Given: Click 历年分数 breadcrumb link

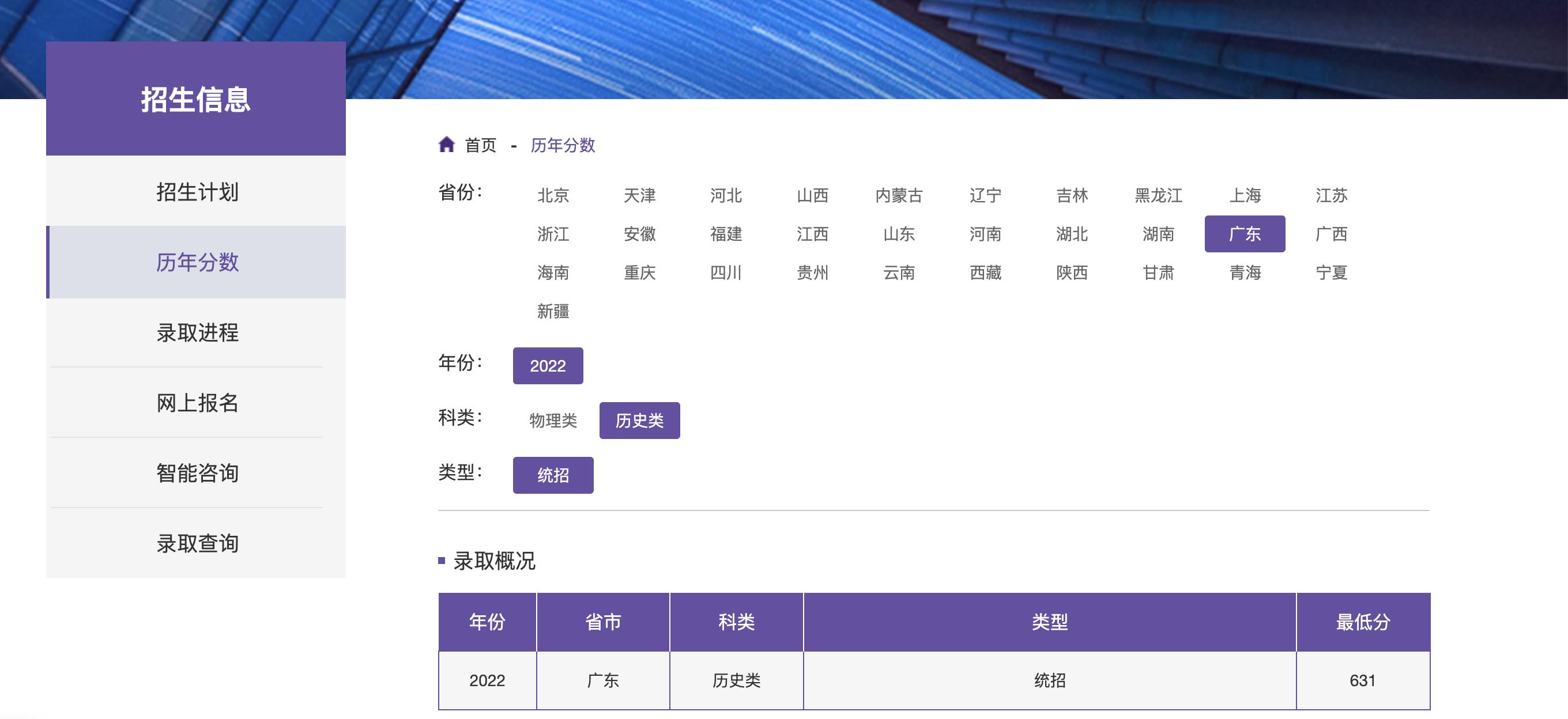Looking at the screenshot, I should pyautogui.click(x=563, y=145).
